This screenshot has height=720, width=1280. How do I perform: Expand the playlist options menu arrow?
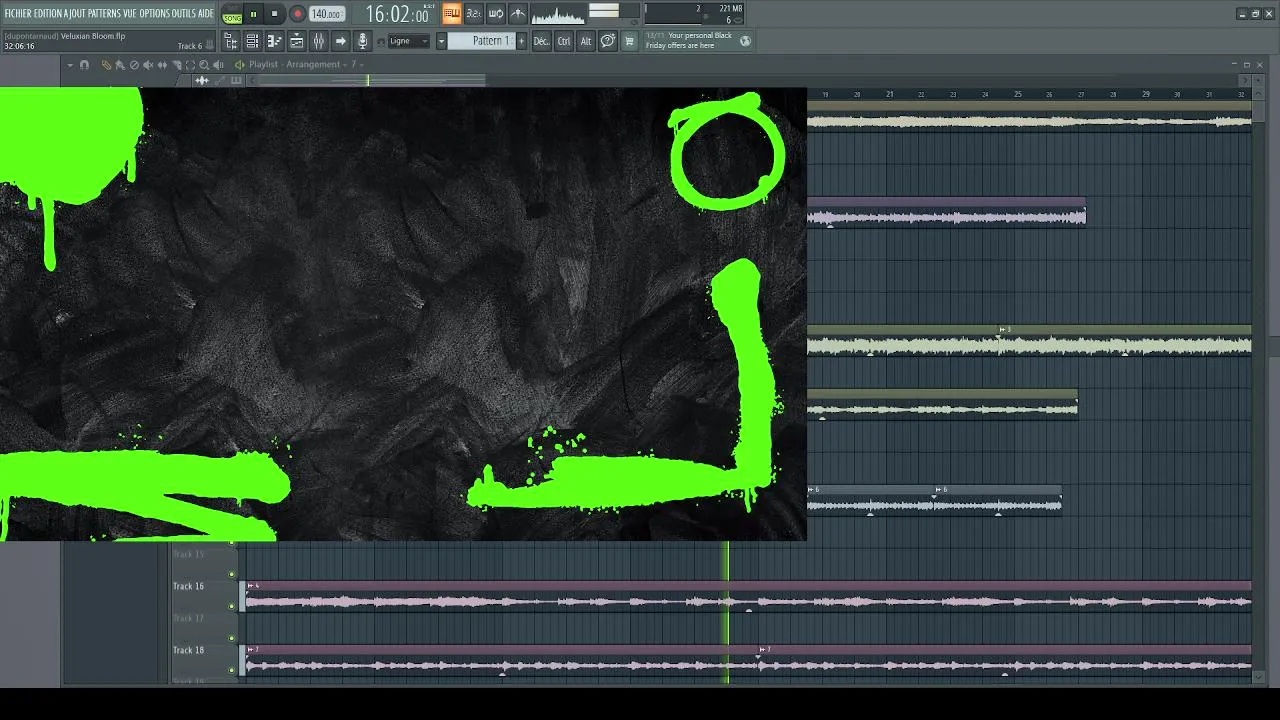click(x=70, y=65)
